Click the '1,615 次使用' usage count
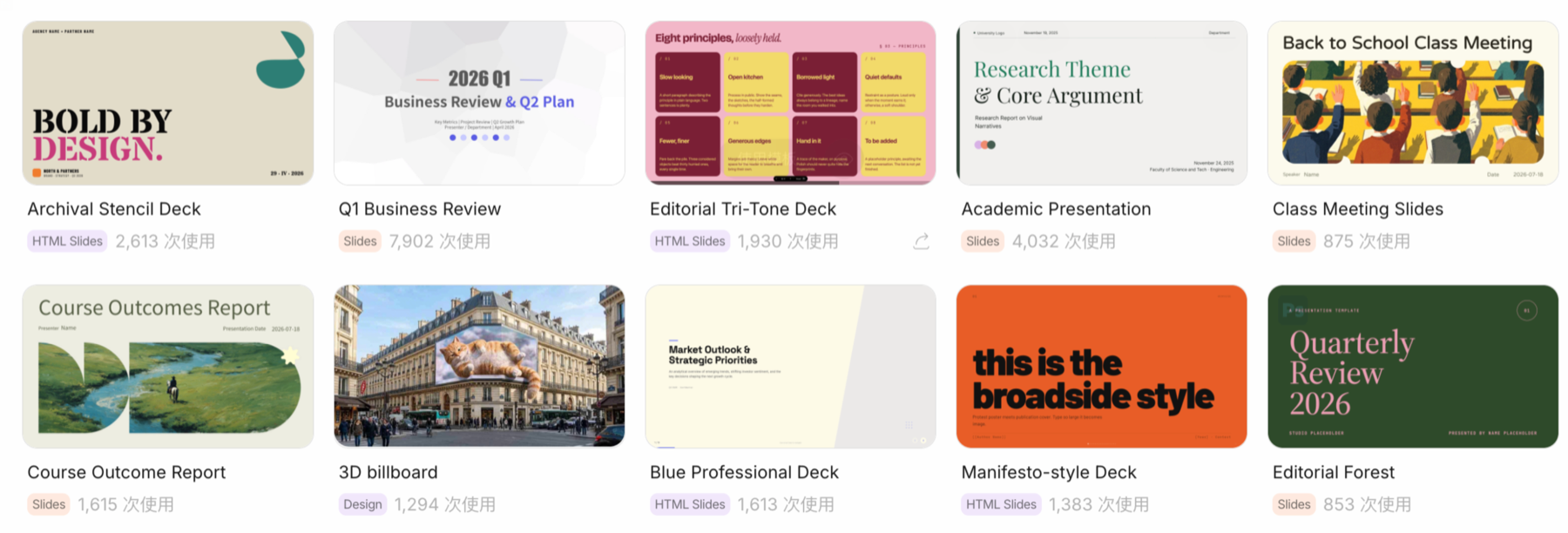 coord(126,504)
